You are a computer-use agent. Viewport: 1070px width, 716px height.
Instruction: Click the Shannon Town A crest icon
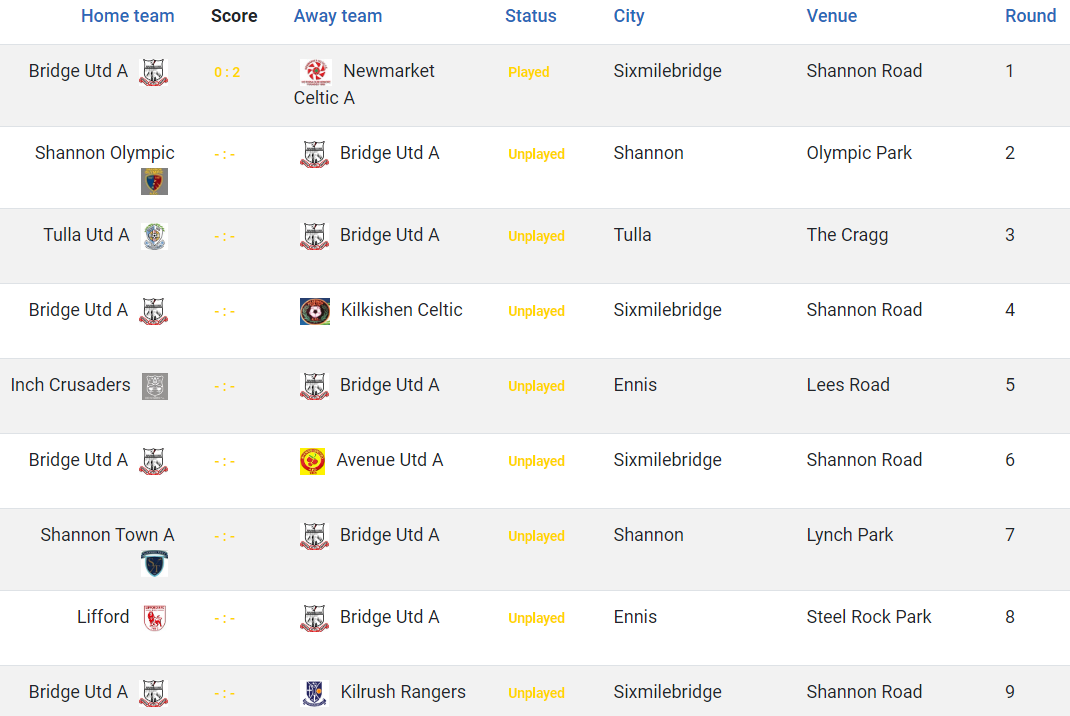pos(154,564)
